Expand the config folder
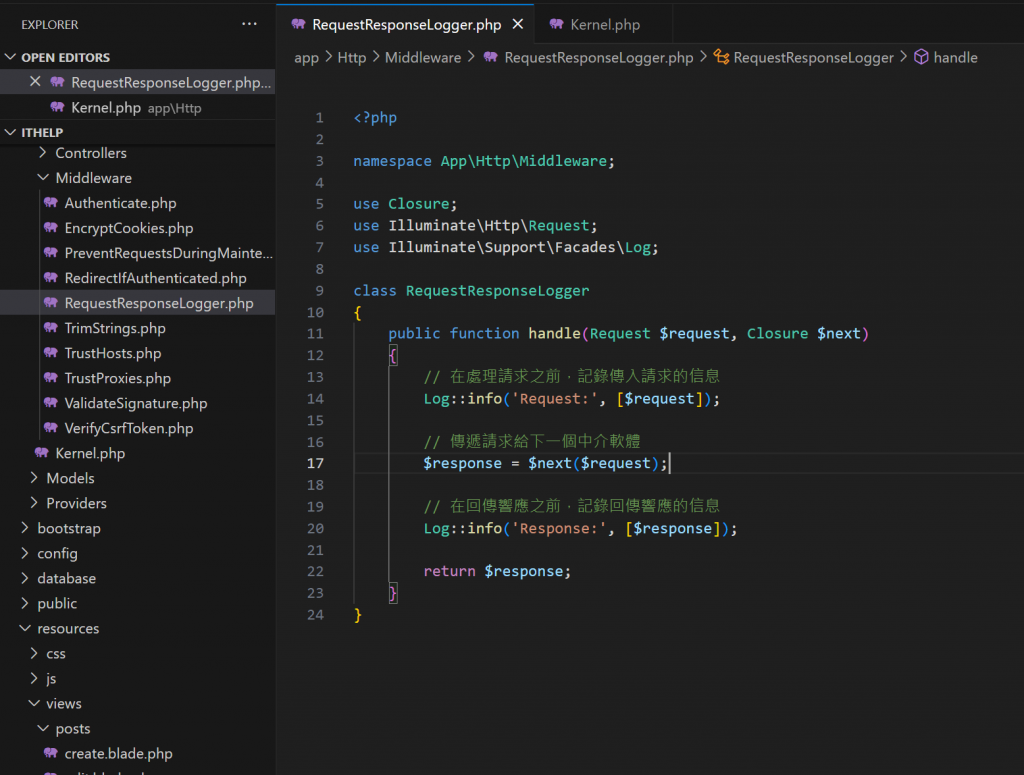Screen dimensions: 1024x775 pyautogui.click(x=137, y=553)
